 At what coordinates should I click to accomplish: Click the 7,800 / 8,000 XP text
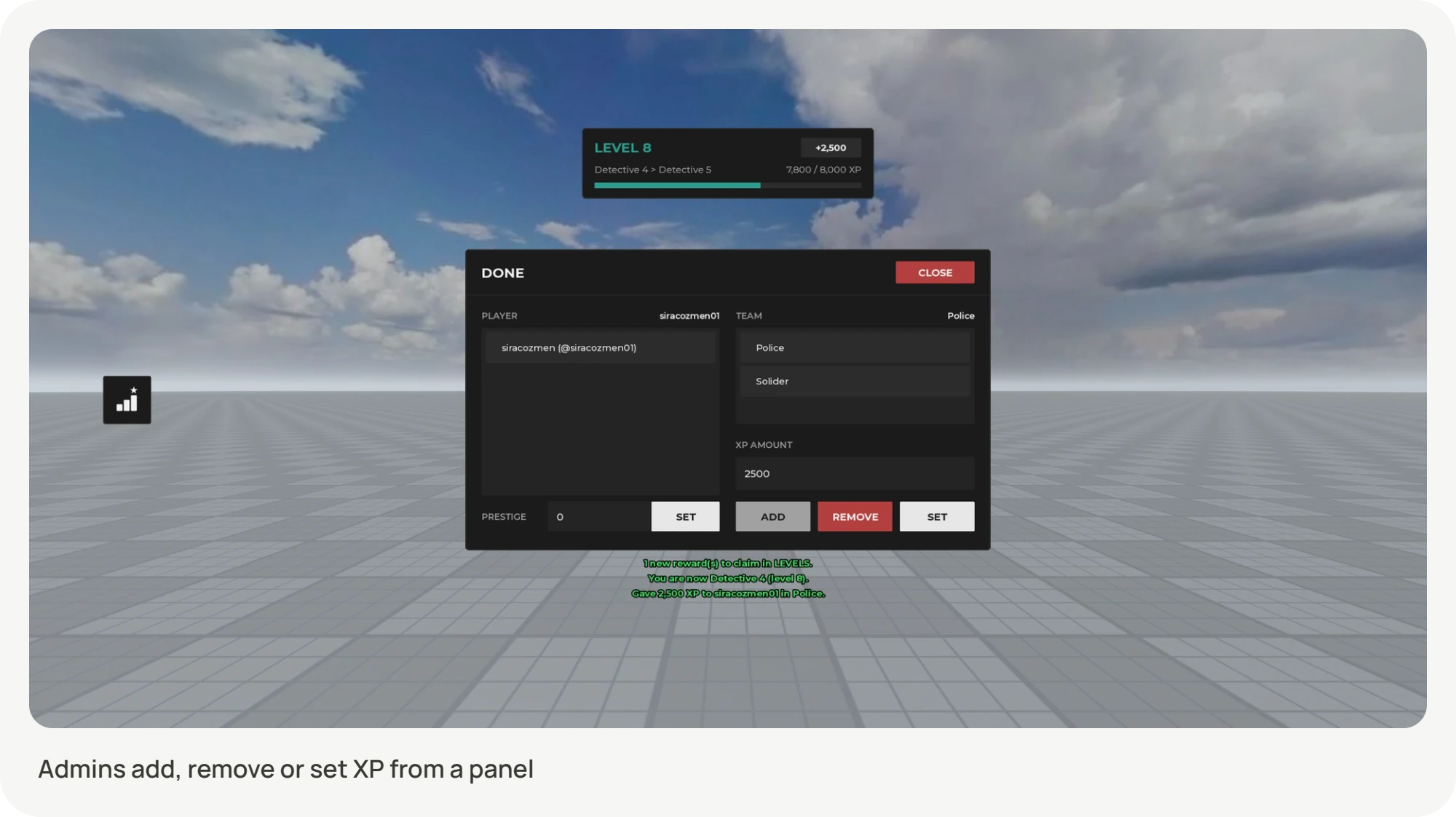click(823, 170)
